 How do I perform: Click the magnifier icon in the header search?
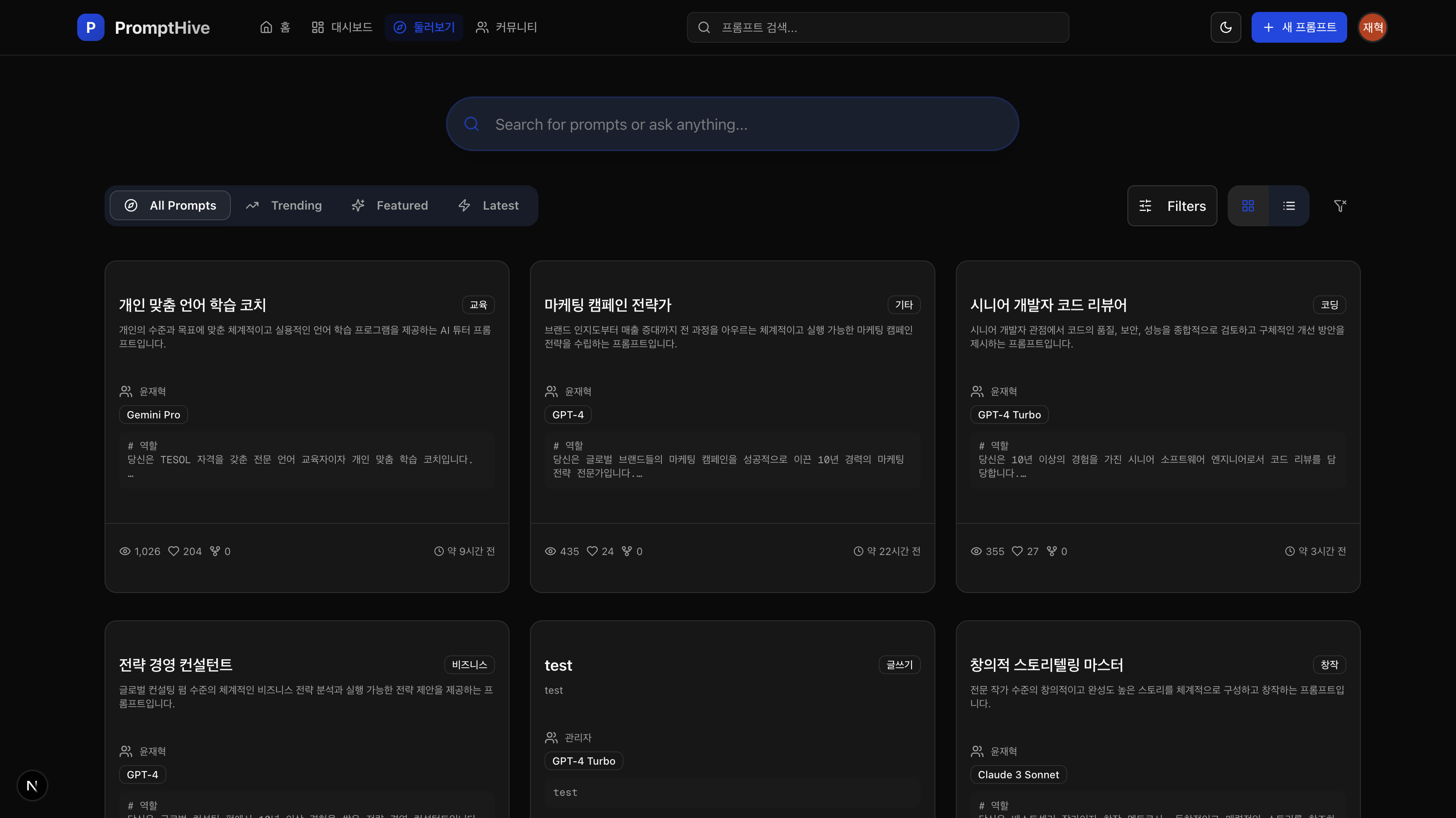(x=704, y=27)
